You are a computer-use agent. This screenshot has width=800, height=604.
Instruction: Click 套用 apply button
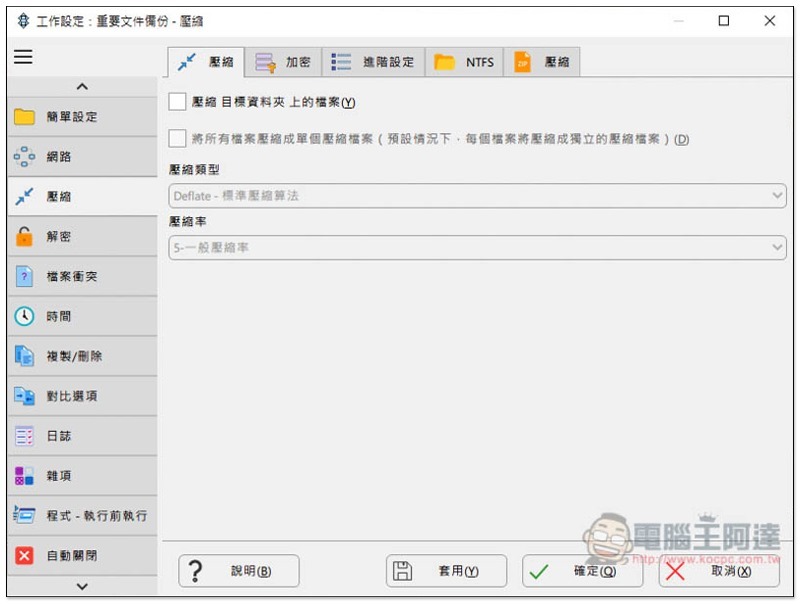pyautogui.click(x=446, y=571)
